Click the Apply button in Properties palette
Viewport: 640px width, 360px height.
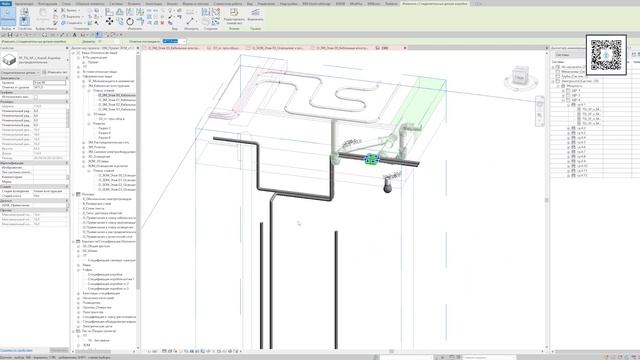point(59,350)
